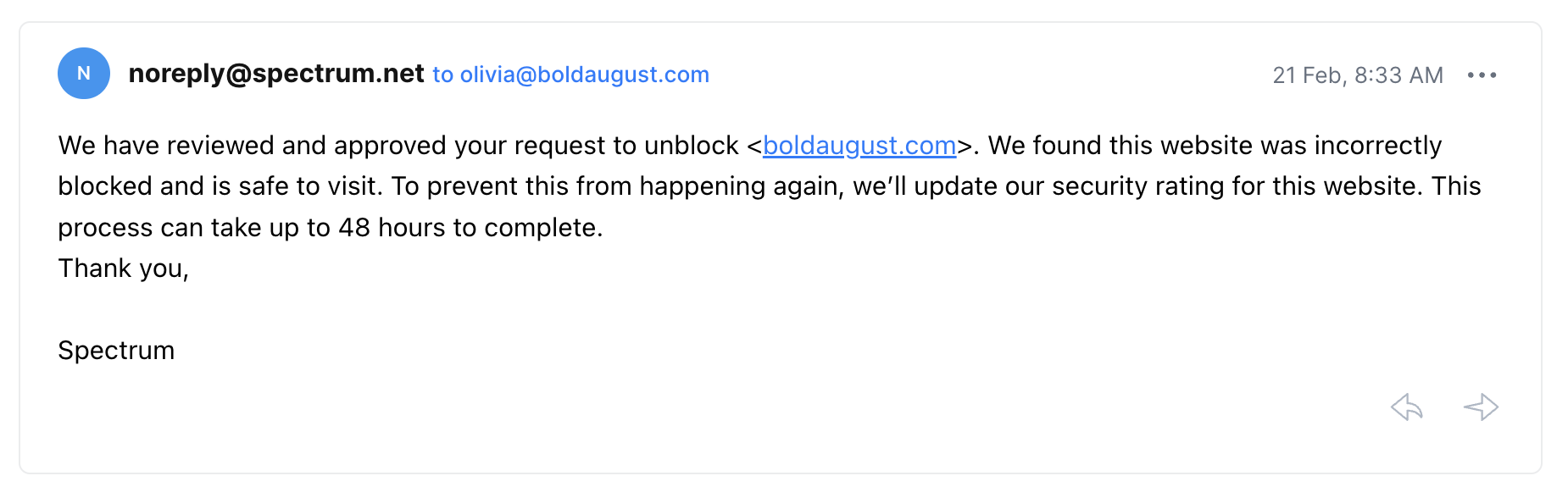Image resolution: width=1568 pixels, height=498 pixels.
Task: Click the word "unblock" in the message
Action: pos(691,146)
